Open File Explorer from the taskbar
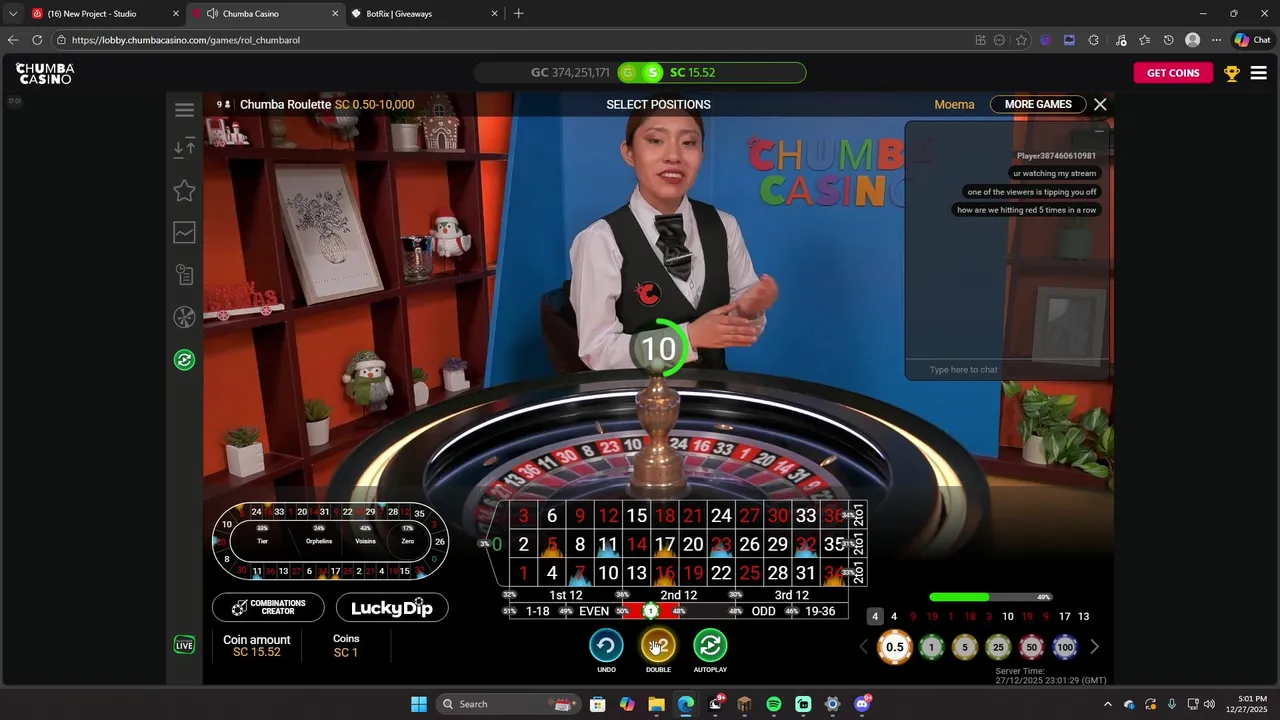1280x720 pixels. pyautogui.click(x=656, y=704)
